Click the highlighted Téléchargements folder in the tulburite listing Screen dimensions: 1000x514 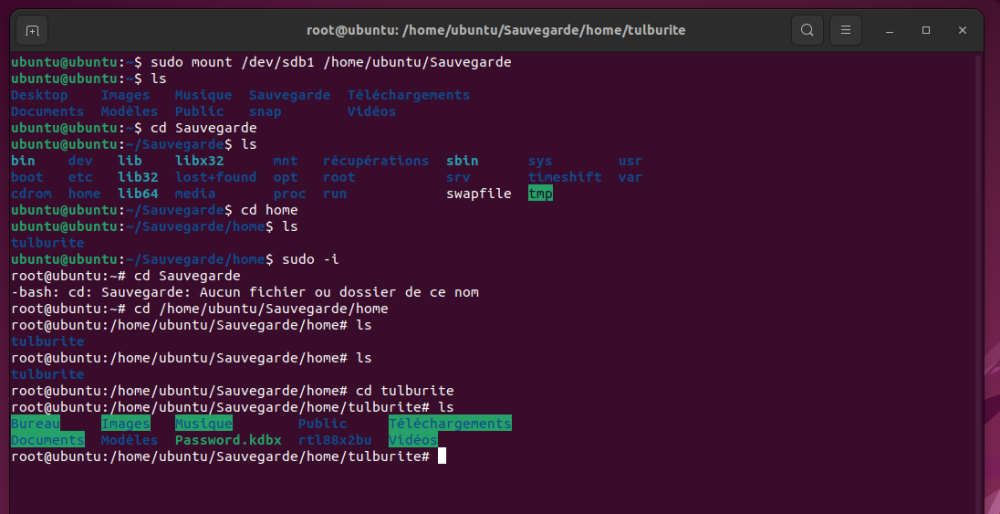(x=450, y=423)
